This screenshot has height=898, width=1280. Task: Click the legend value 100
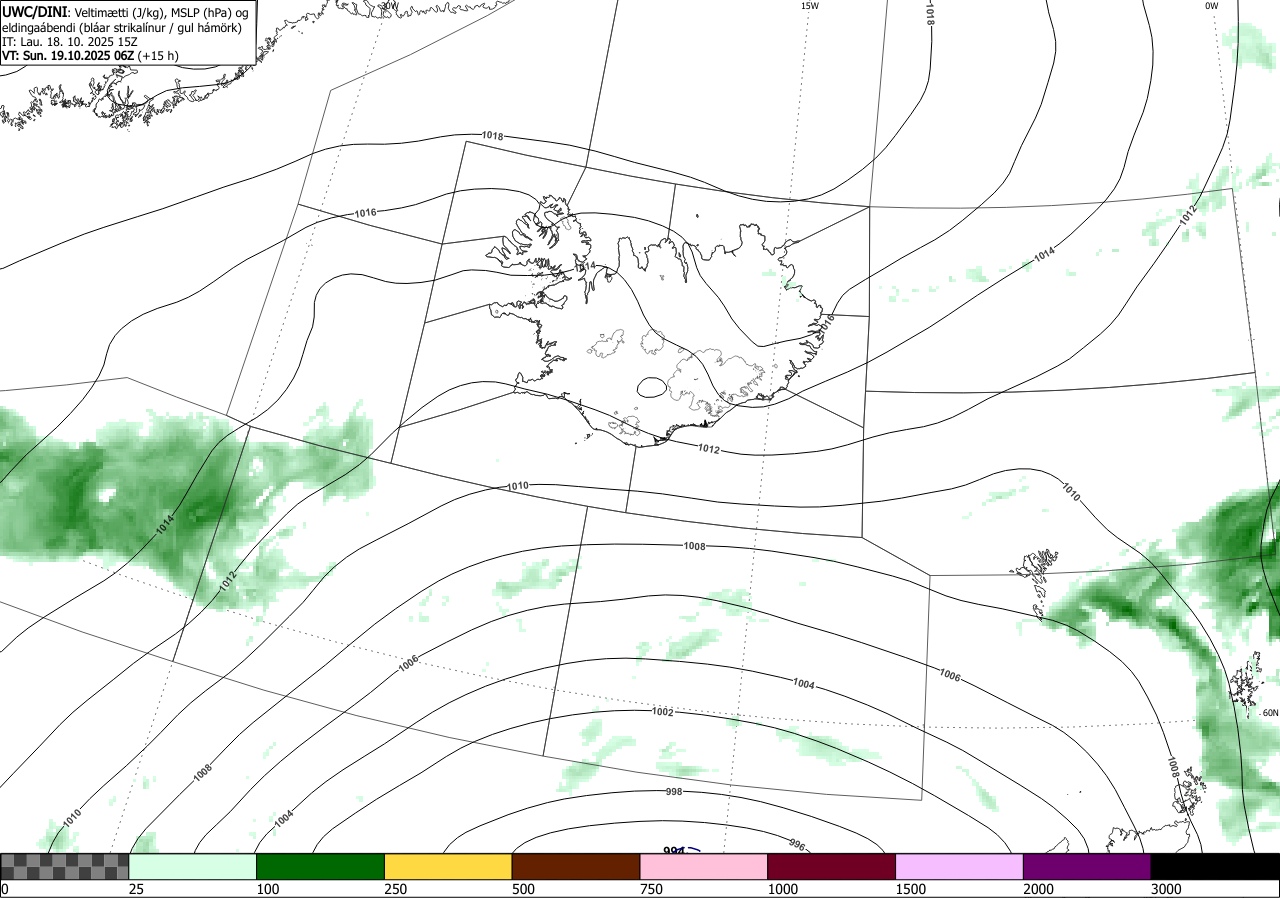[268, 889]
